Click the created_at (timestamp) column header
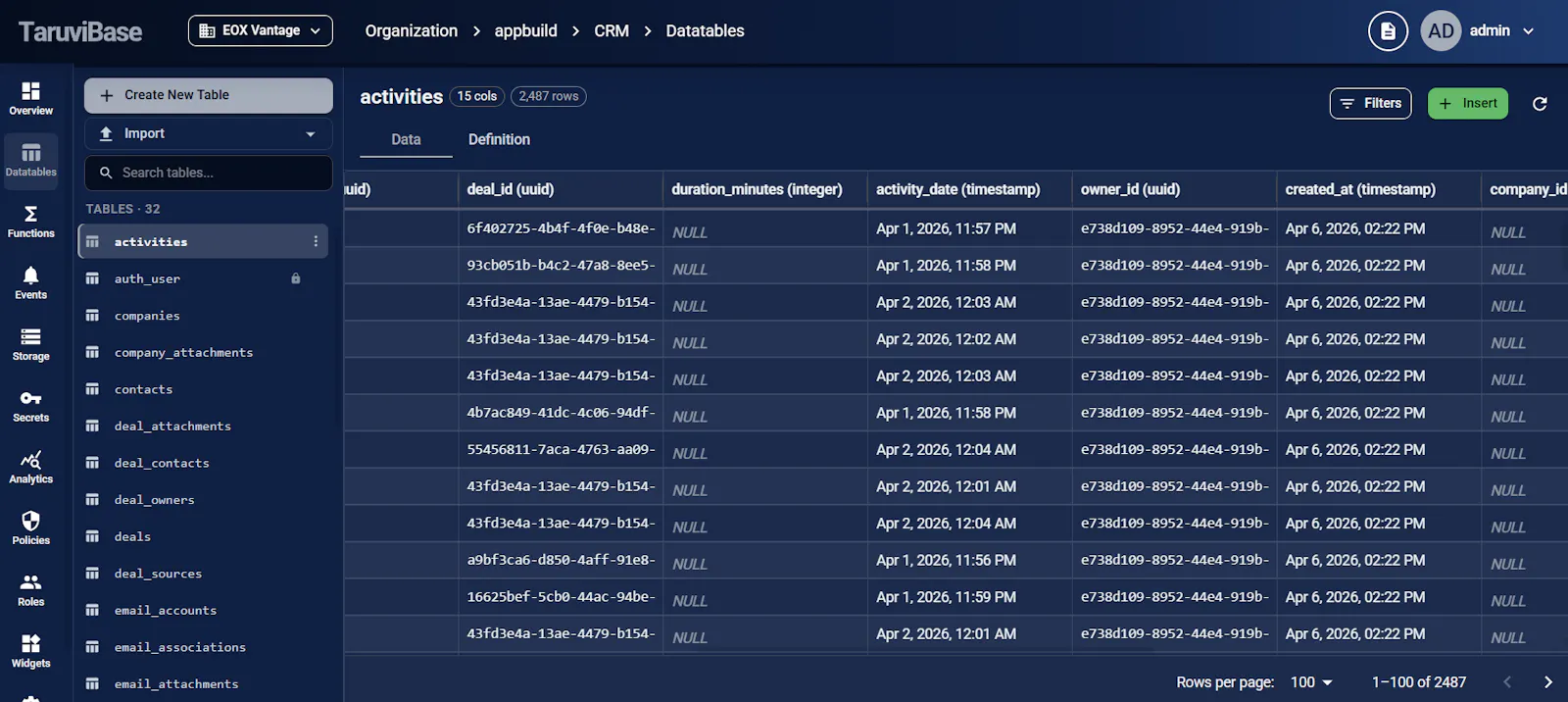Viewport: 1568px width, 702px height. pyautogui.click(x=1379, y=189)
